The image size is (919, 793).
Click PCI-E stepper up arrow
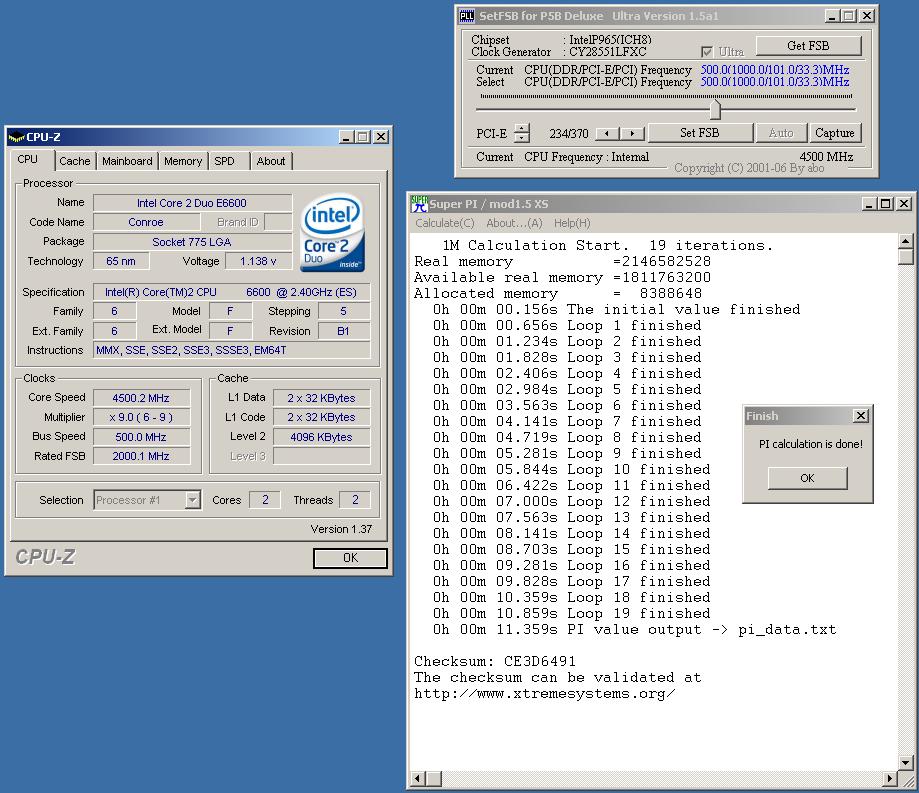coord(522,128)
